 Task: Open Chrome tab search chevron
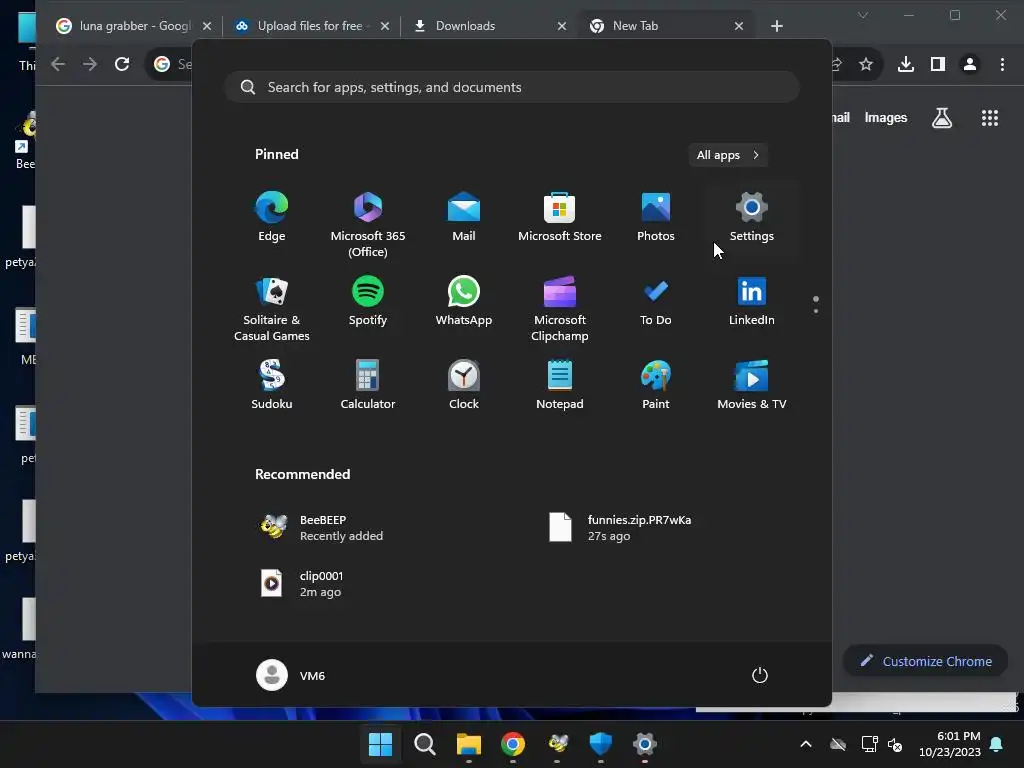click(863, 15)
